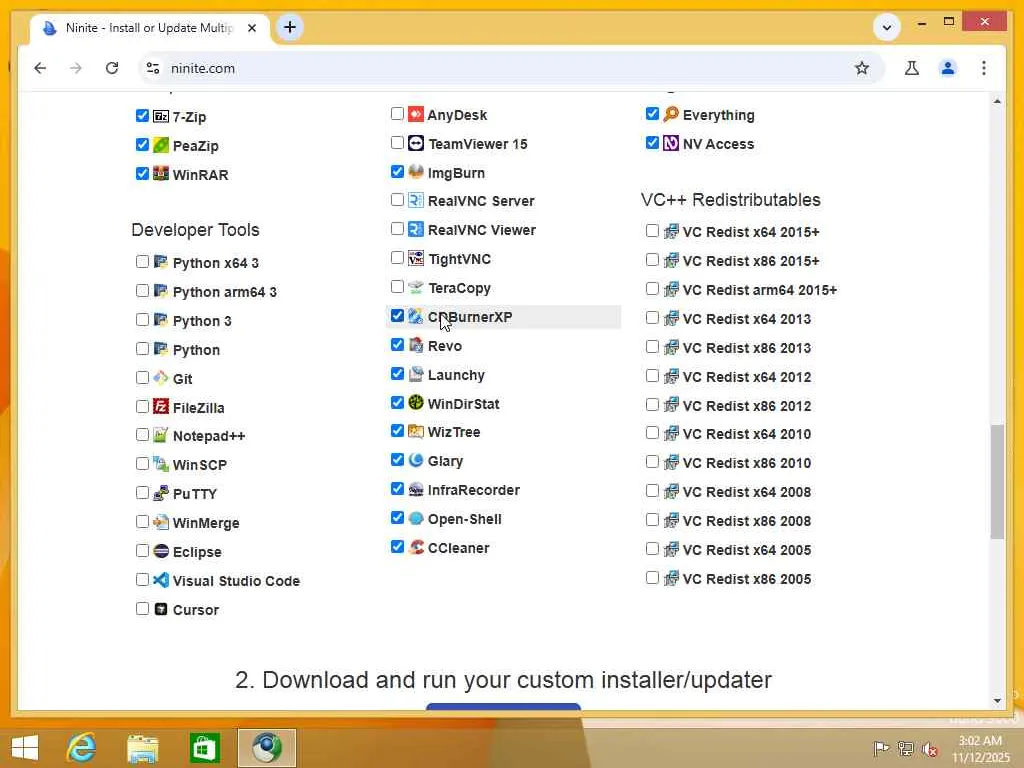Image resolution: width=1024 pixels, height=768 pixels.
Task: View site information for ninite.com
Action: [153, 68]
